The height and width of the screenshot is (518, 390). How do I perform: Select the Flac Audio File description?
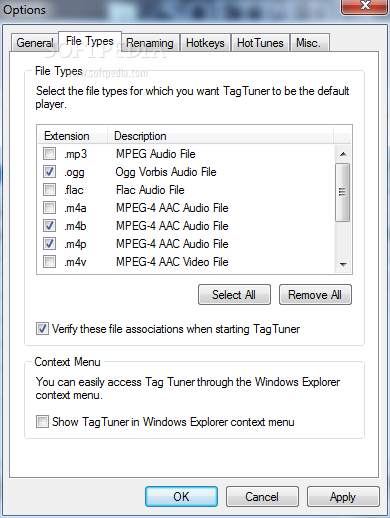click(x=150, y=190)
